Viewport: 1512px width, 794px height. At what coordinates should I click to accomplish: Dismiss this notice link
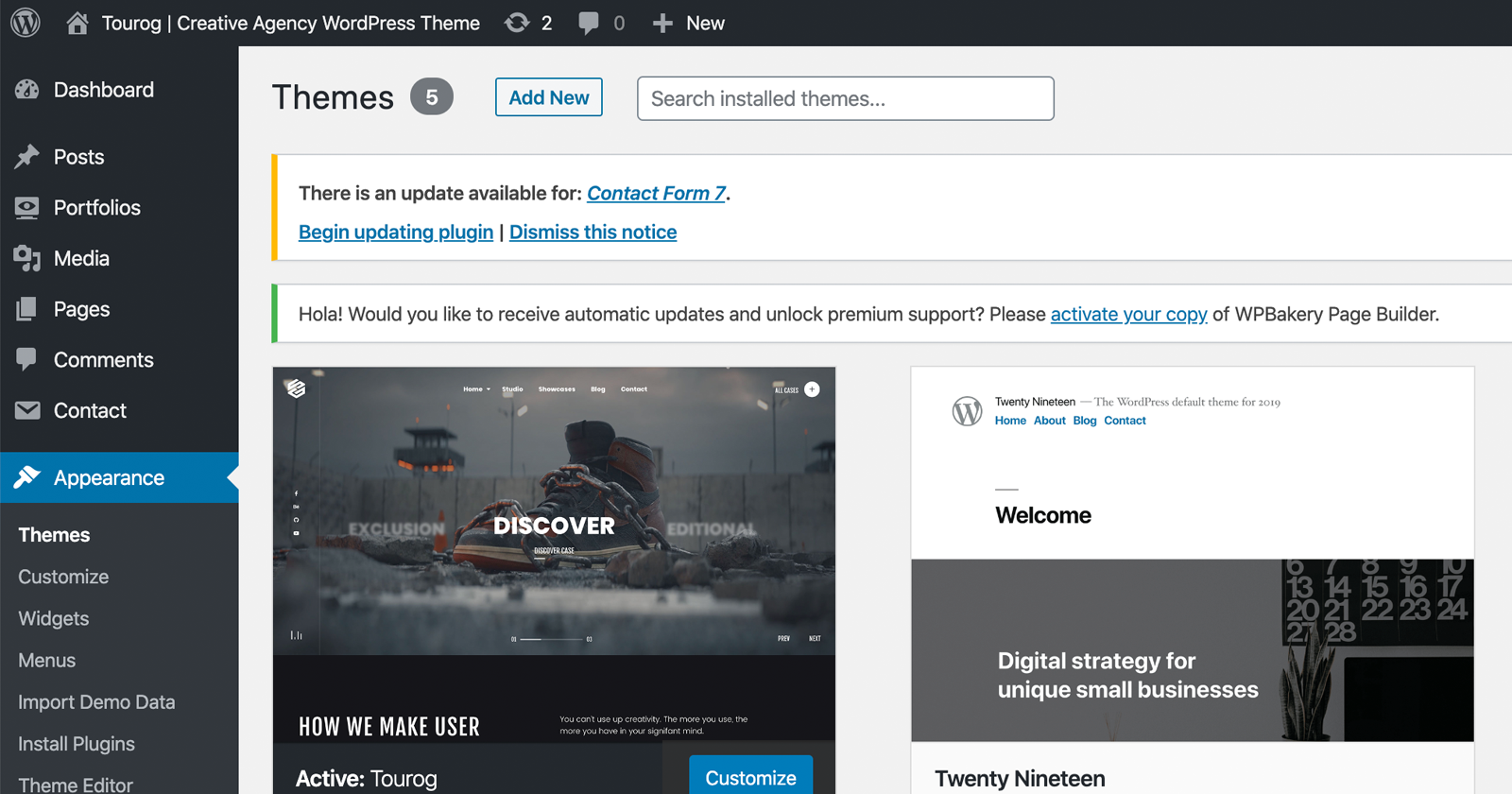pos(593,233)
